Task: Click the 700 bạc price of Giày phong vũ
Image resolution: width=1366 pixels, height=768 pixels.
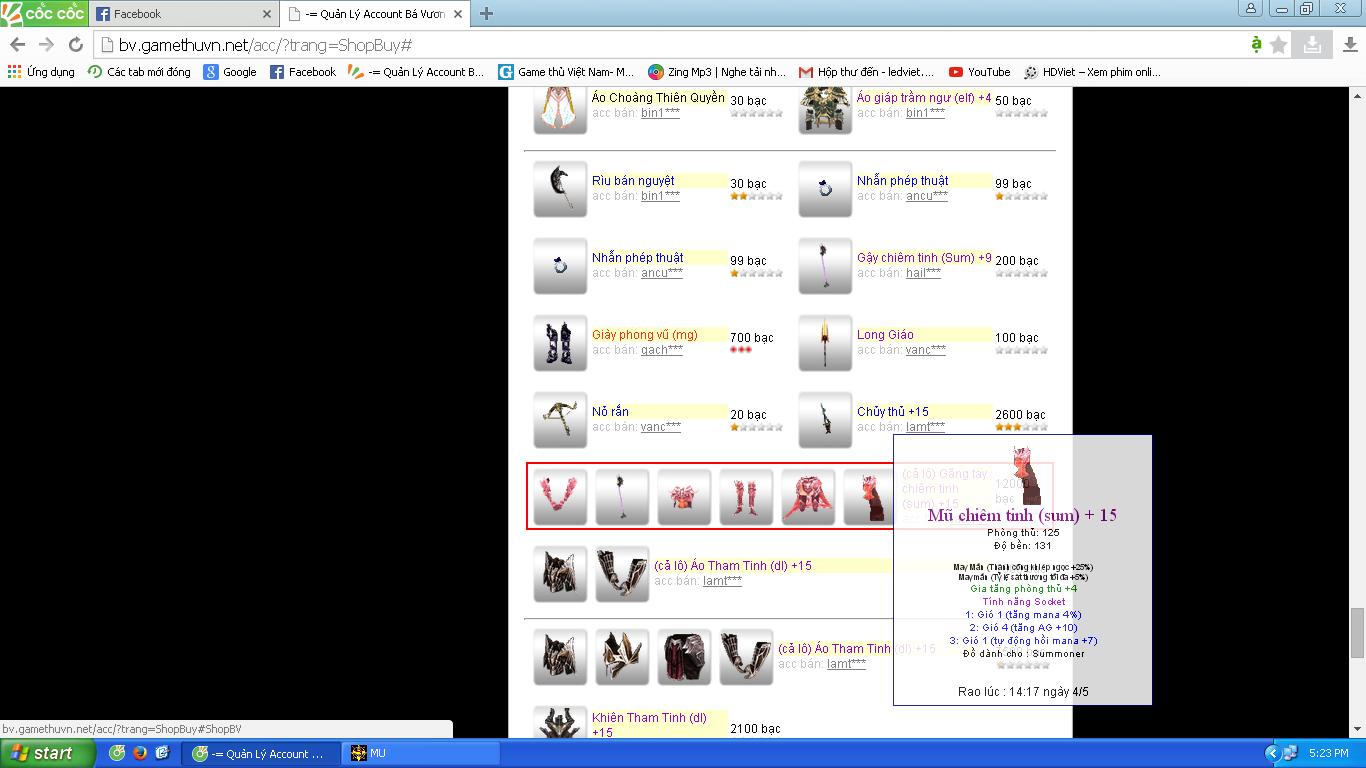Action: [x=752, y=338]
